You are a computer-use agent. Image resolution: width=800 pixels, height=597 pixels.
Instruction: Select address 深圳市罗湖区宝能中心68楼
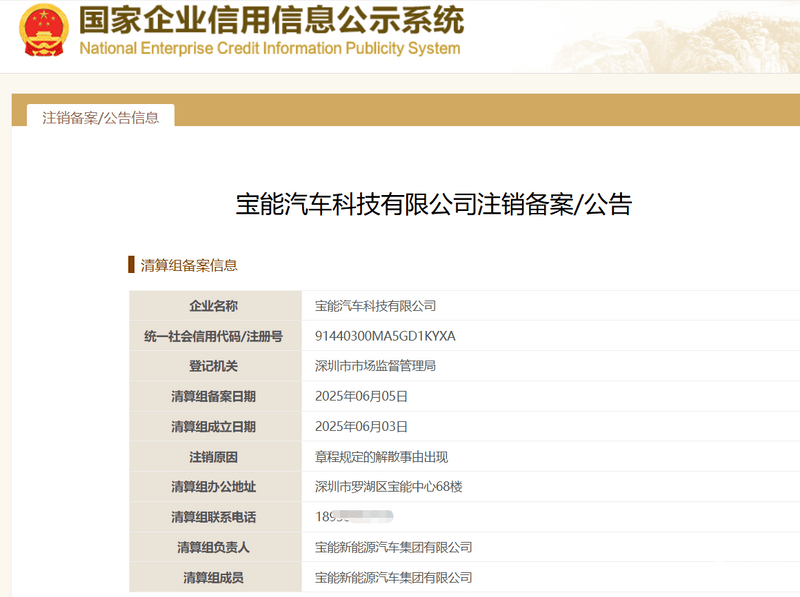389,487
